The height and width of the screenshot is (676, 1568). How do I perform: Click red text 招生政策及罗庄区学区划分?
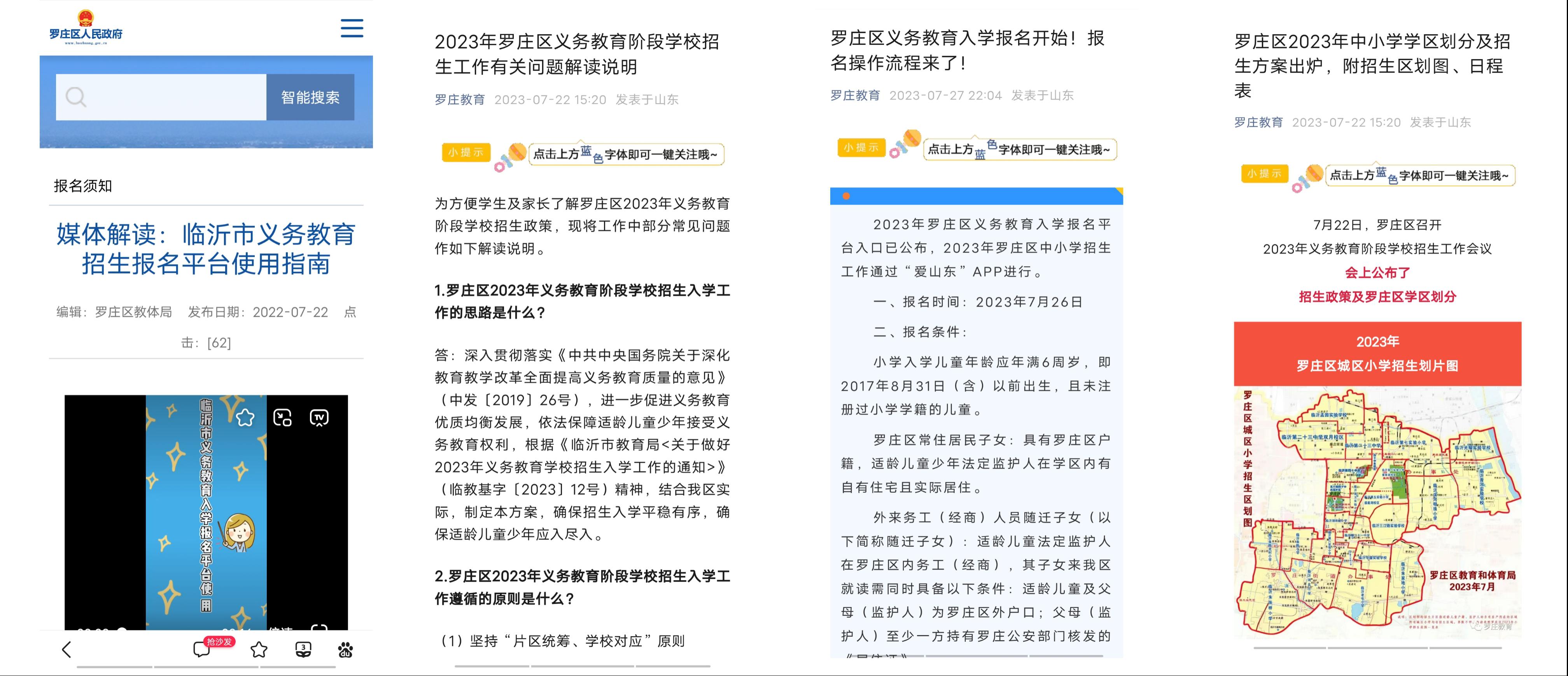1377,297
